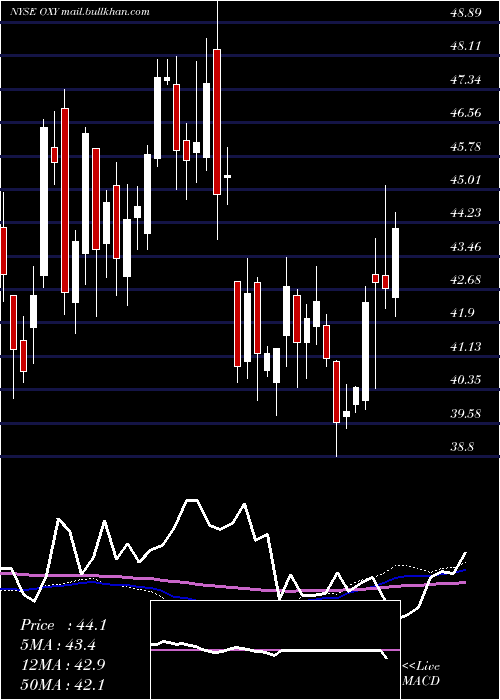Viewport: 500px width, 700px height.
Task: Click the lowest red candle near 38.8
Action: [336, 392]
